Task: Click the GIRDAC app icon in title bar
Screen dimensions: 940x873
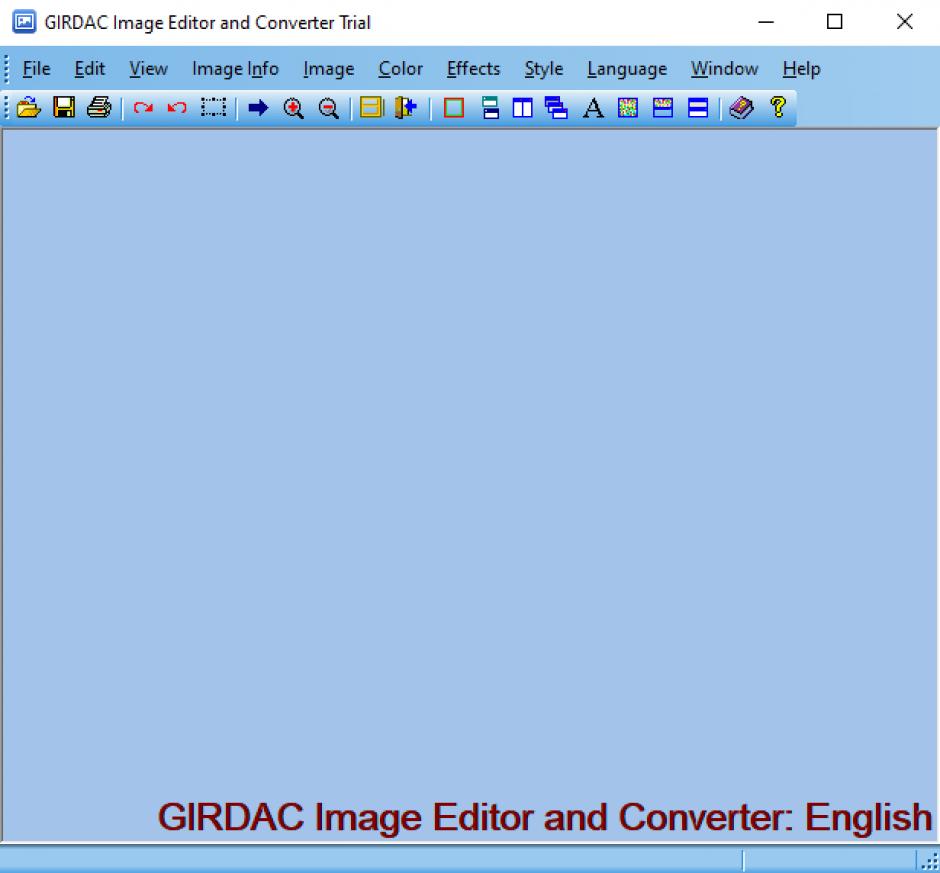Action: point(24,22)
